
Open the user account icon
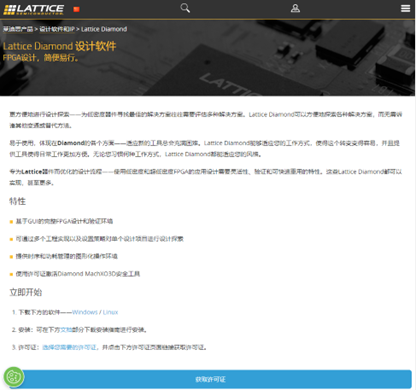click(295, 8)
